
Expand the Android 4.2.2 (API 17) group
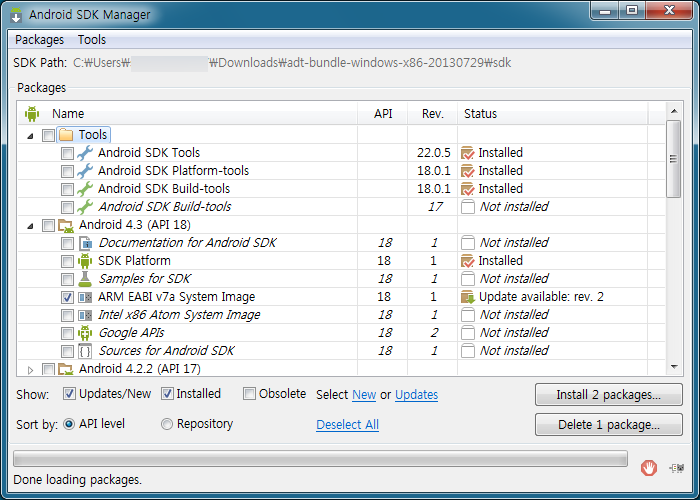(30, 369)
